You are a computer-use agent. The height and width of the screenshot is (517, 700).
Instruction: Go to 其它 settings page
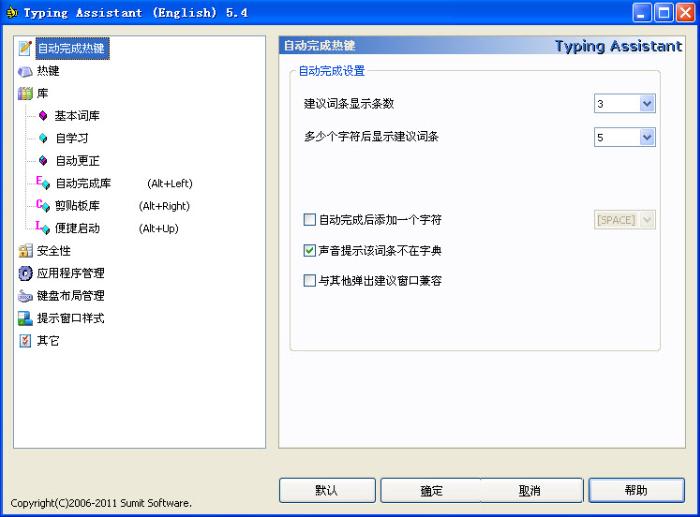48,341
